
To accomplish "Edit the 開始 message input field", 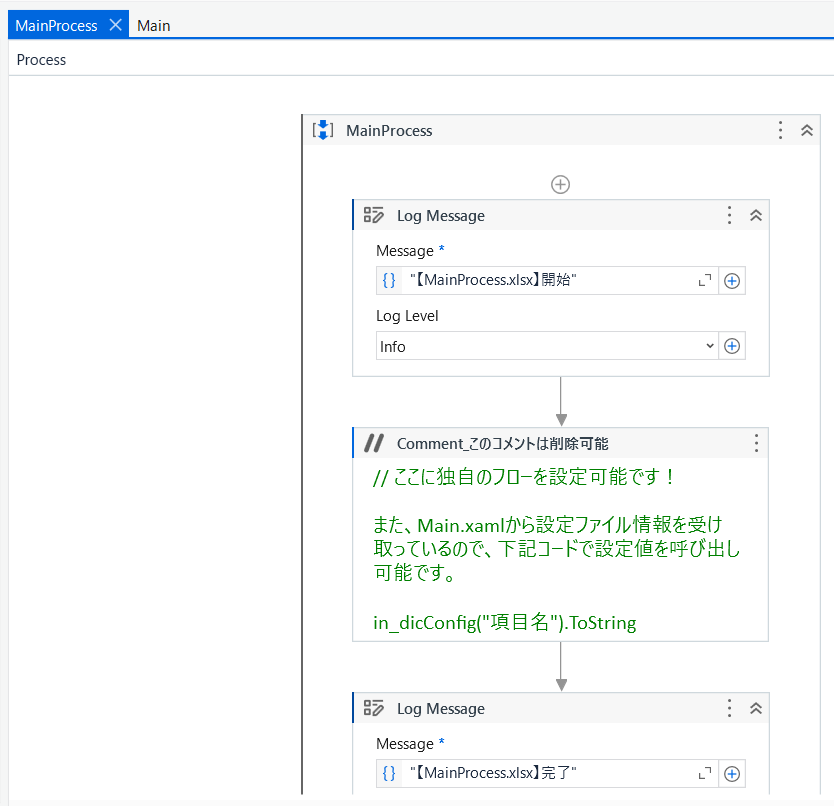I will click(547, 280).
